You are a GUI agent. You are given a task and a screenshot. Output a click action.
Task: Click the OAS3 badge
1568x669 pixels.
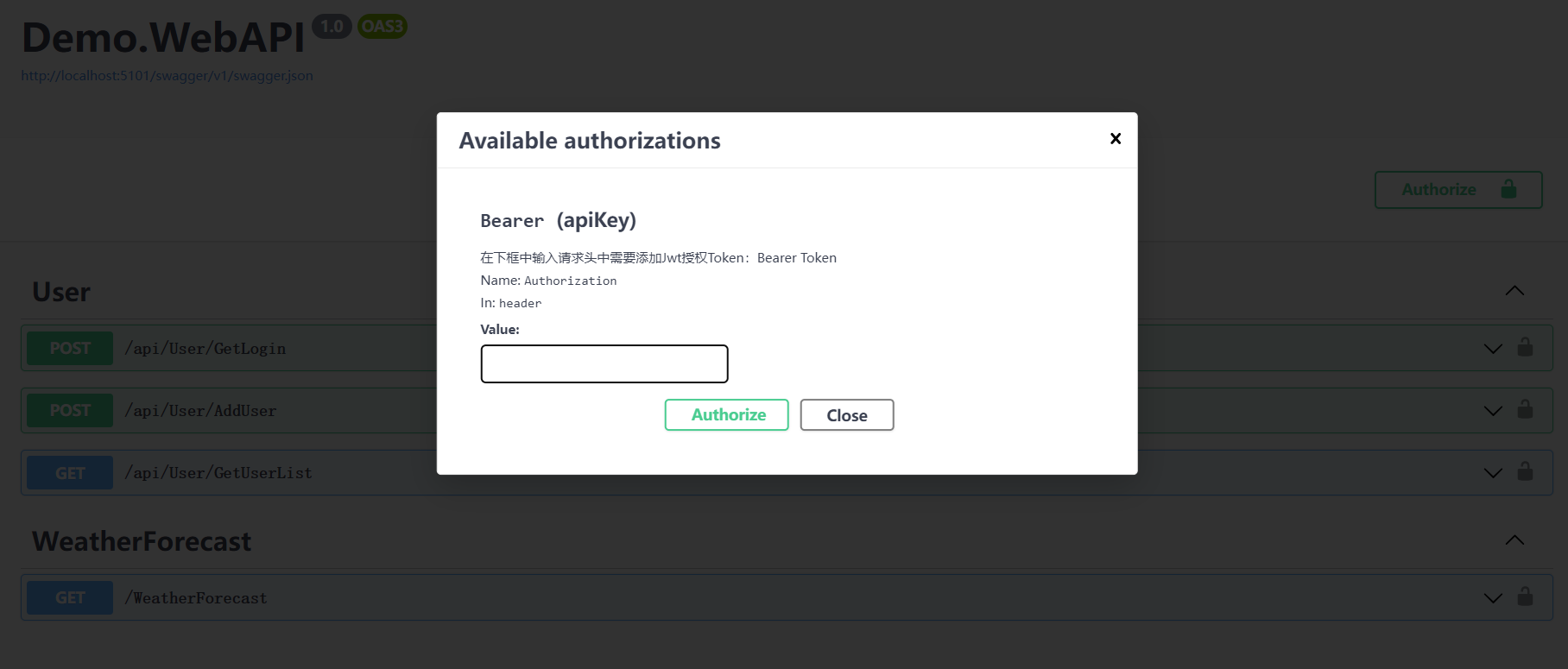[383, 27]
